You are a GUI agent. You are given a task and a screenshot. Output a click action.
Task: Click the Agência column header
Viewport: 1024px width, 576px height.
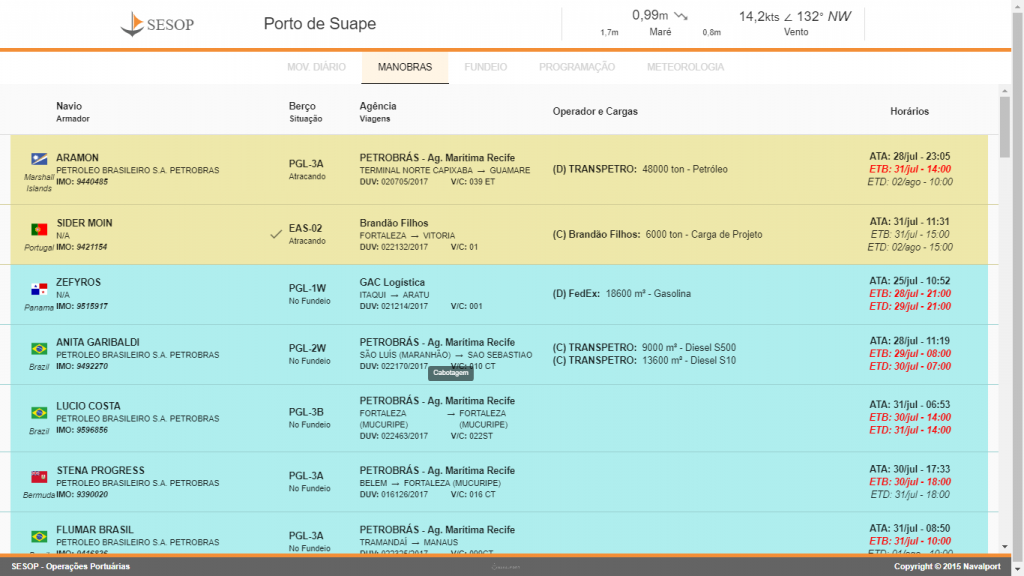click(x=377, y=106)
